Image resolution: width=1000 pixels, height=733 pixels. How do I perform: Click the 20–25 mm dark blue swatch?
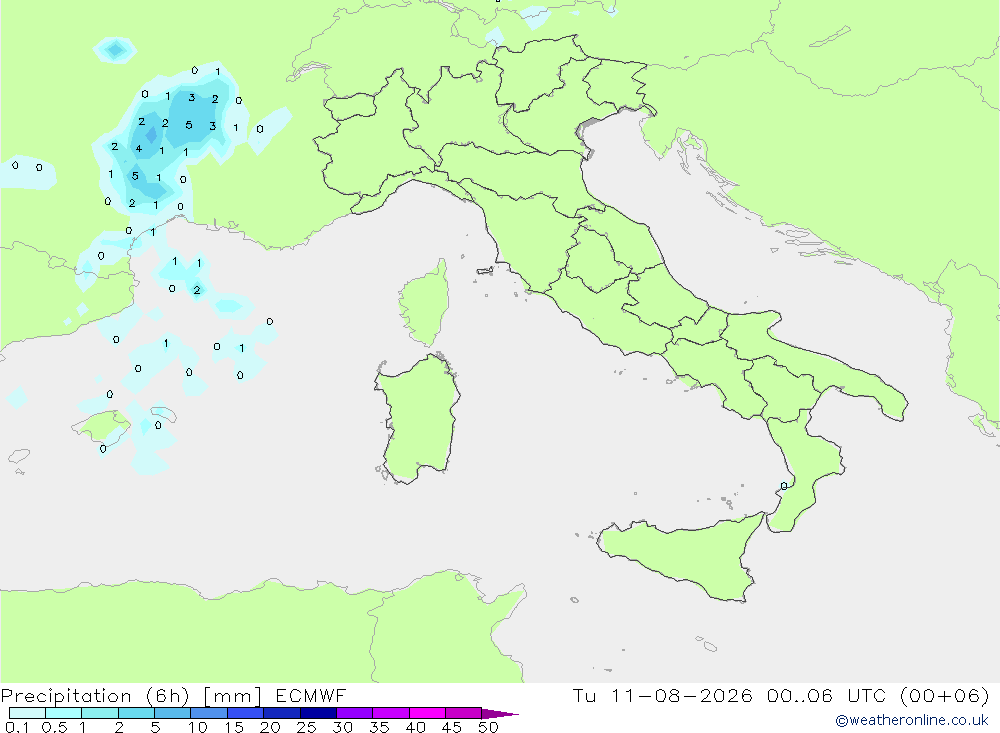point(281,713)
